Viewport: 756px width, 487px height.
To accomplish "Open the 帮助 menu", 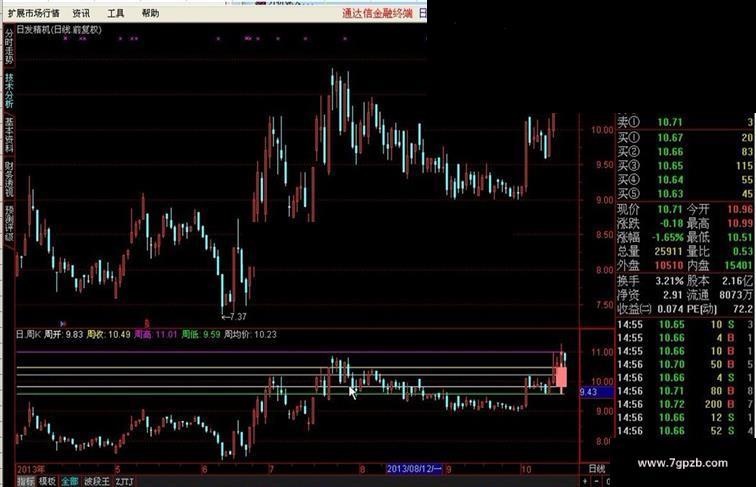I will (150, 13).
